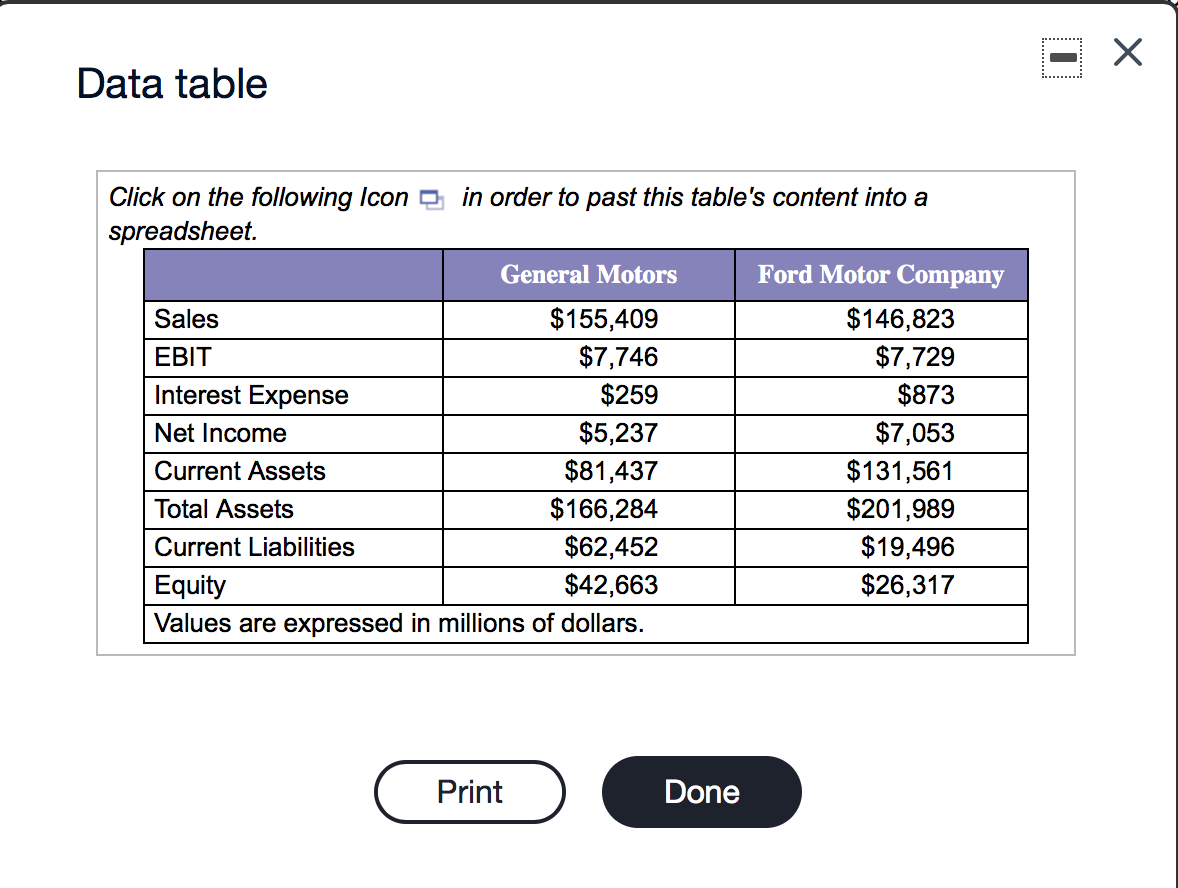Screen dimensions: 1178x888
Task: Click the Sales row label
Action: 187,319
